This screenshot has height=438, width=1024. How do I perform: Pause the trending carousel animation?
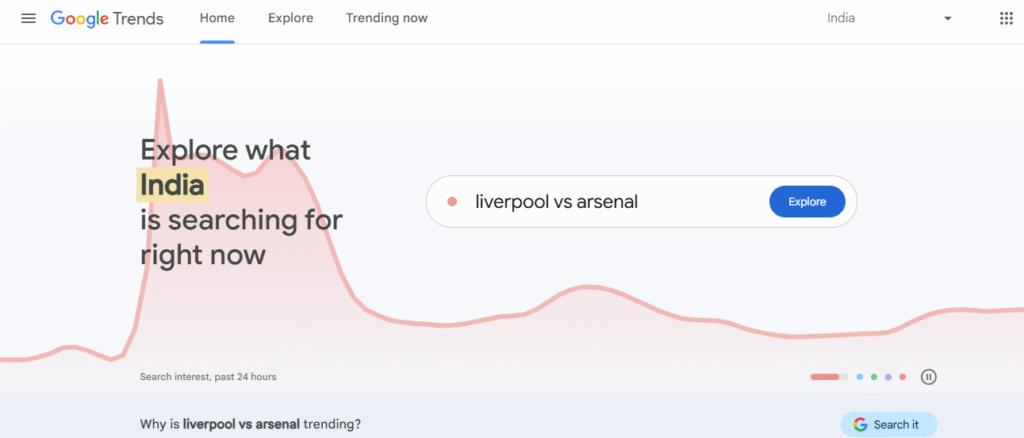(x=929, y=377)
